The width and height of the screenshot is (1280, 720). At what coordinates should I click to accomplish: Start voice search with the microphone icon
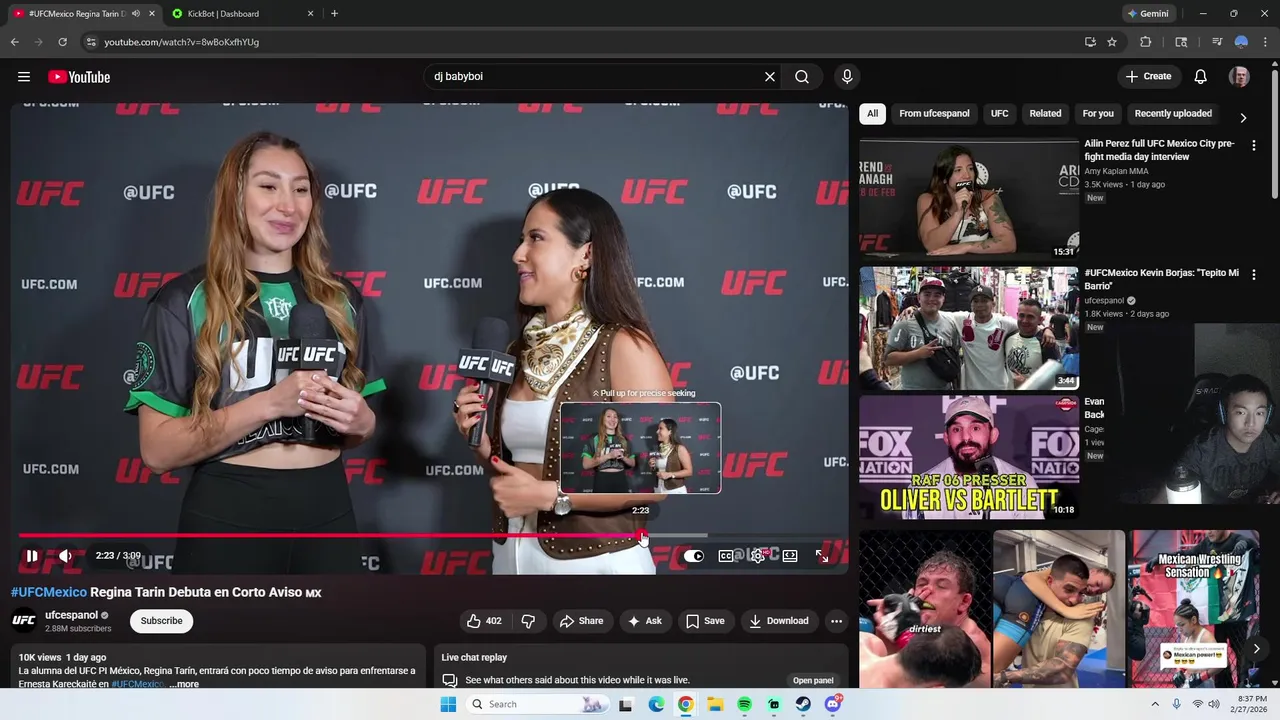pyautogui.click(x=847, y=77)
